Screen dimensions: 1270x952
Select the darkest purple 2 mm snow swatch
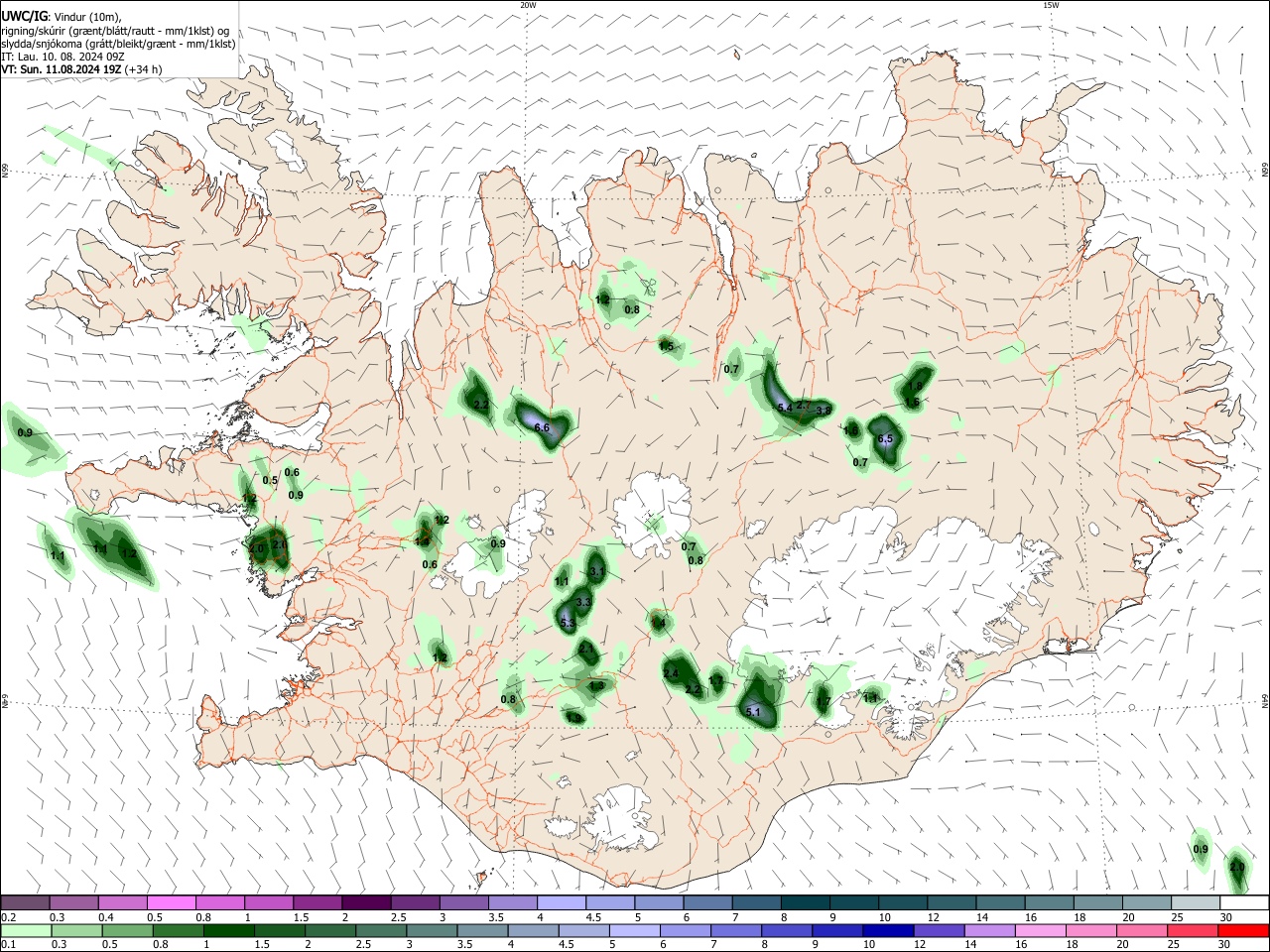pyautogui.click(x=366, y=903)
